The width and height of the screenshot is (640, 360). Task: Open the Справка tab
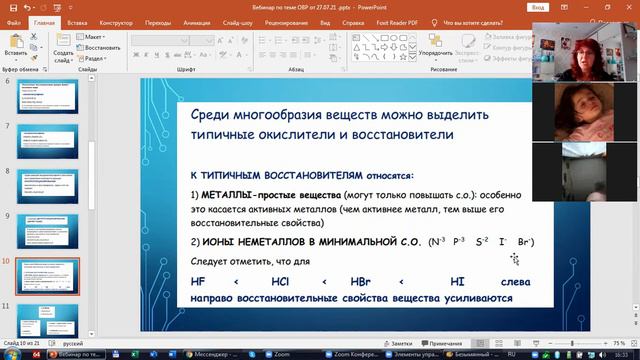pos(353,23)
